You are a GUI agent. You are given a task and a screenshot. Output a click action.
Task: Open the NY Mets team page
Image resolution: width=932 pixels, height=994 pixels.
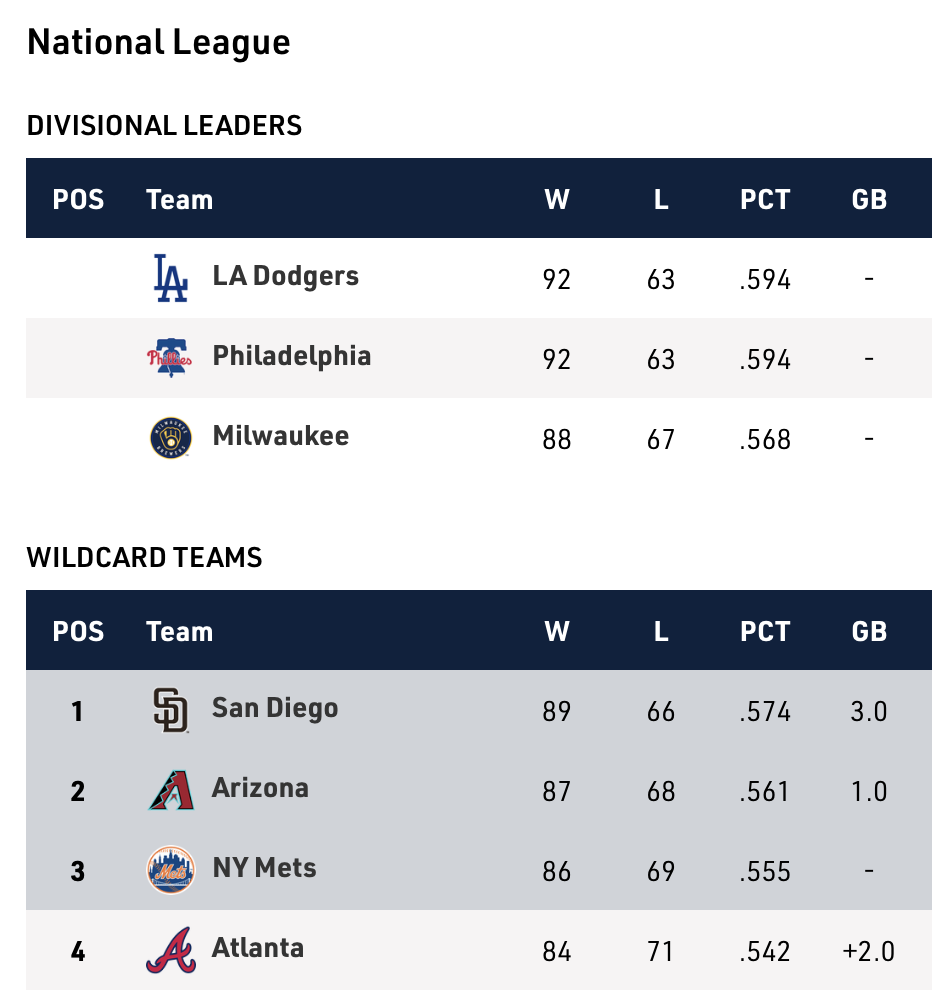click(x=264, y=868)
